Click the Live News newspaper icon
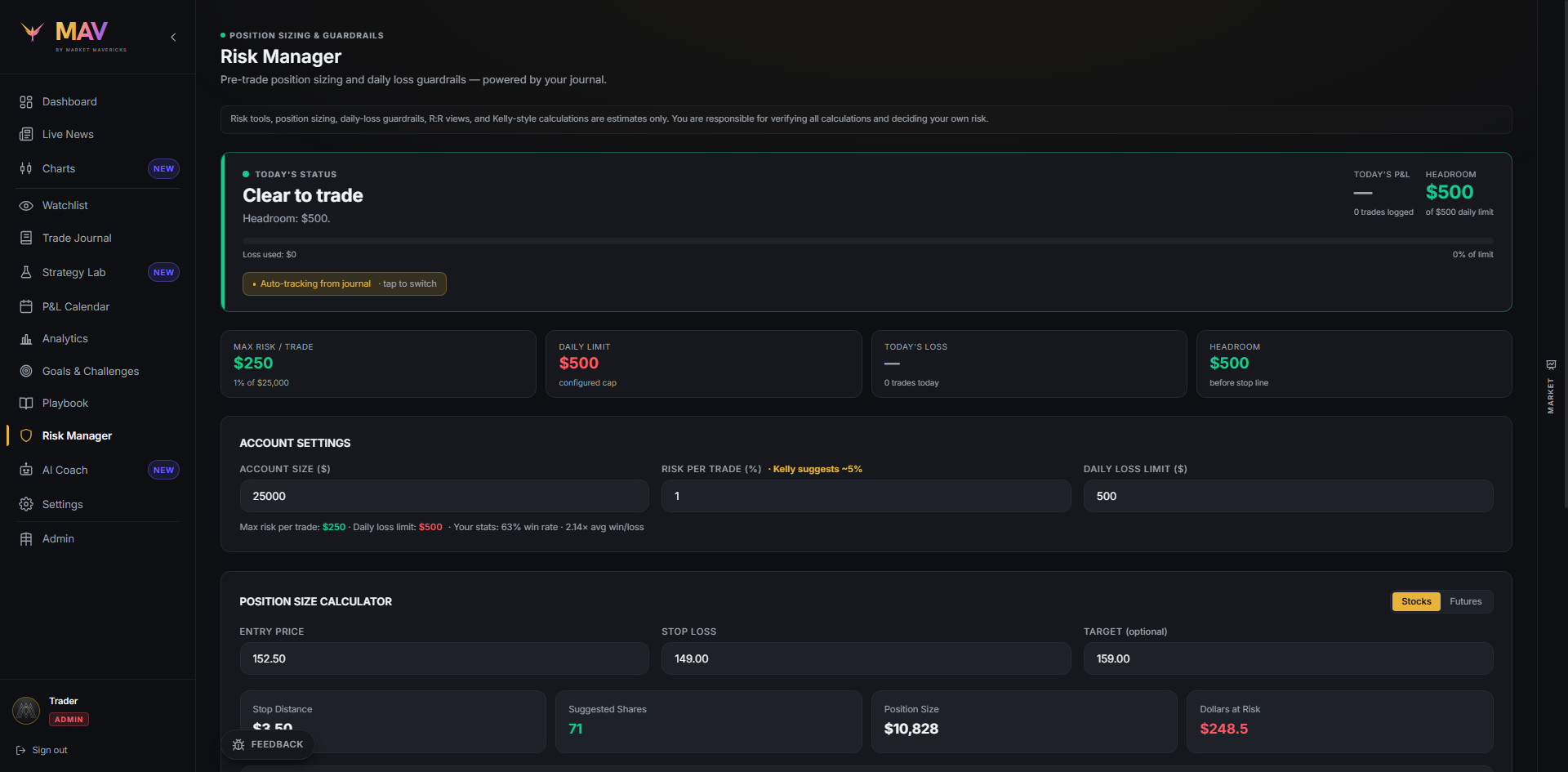 [26, 135]
